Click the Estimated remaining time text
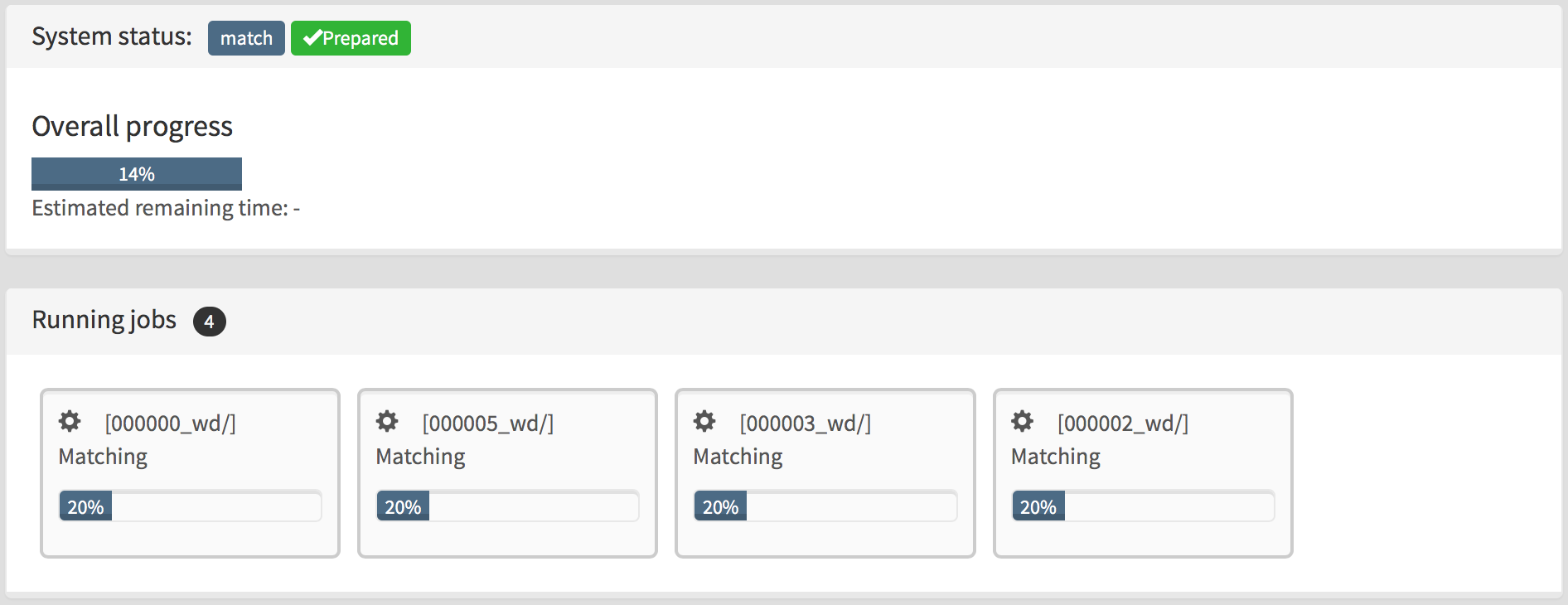The image size is (1568, 605). click(x=166, y=208)
